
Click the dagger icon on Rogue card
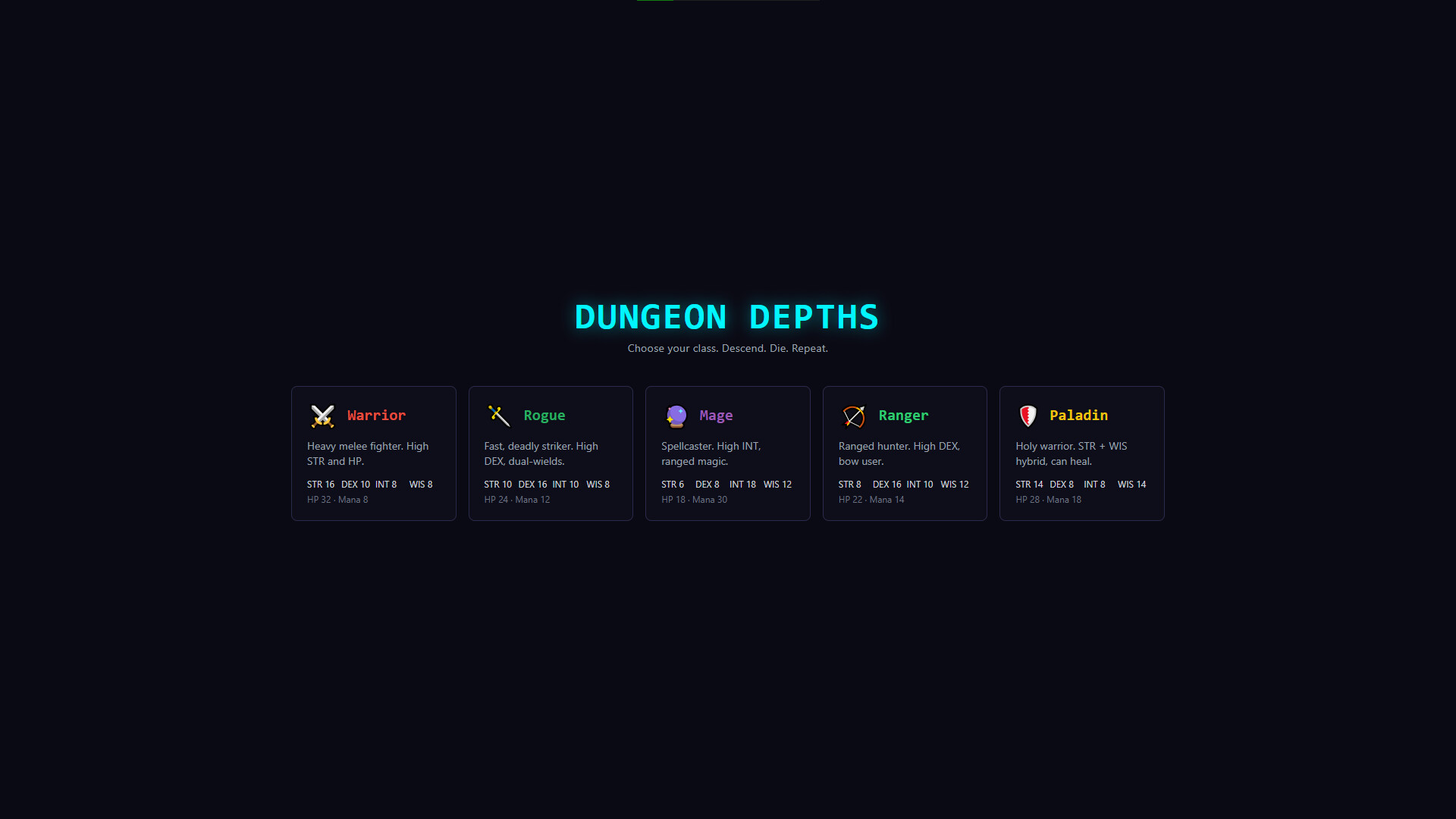[x=499, y=416]
